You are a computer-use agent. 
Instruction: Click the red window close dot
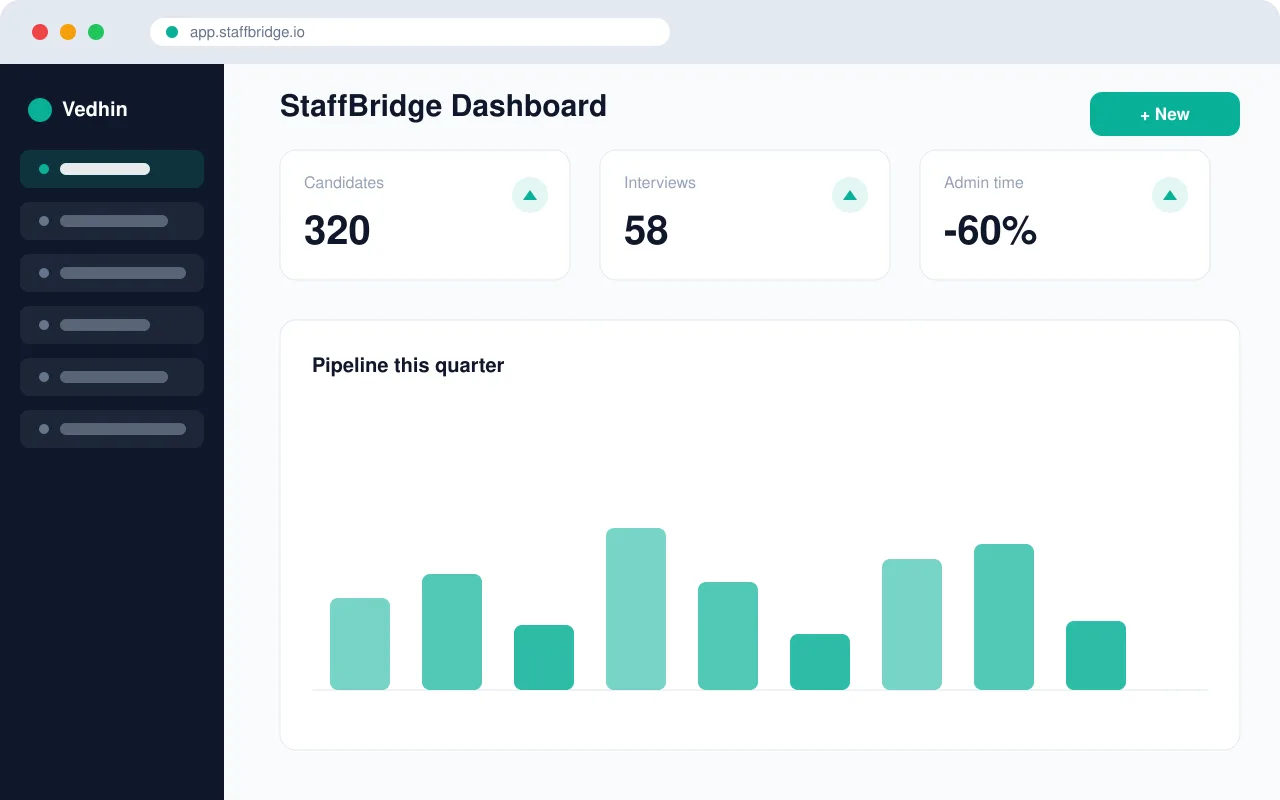click(x=40, y=32)
